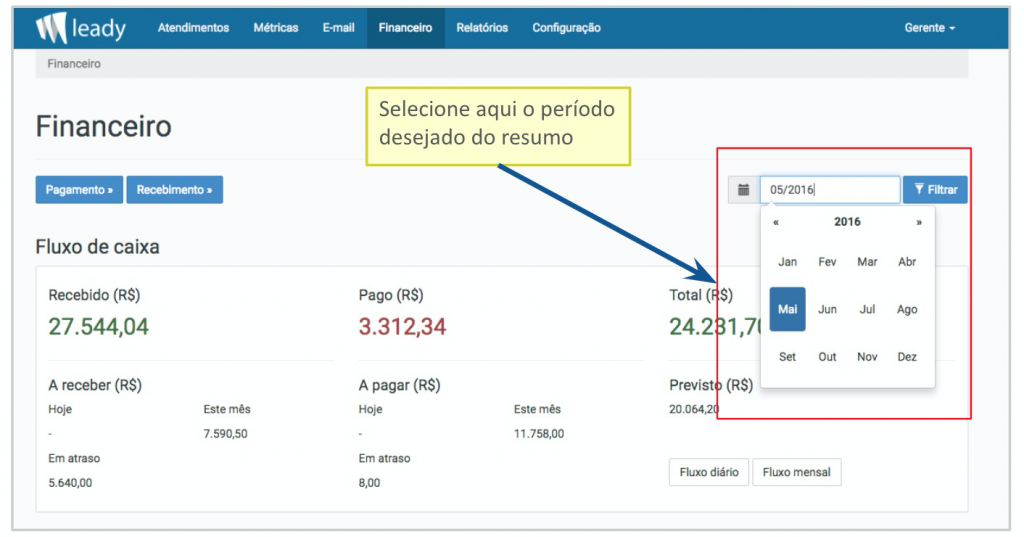The image size is (1024, 537).
Task: Click overdue receivable 5.640,00
Action: click(70, 483)
